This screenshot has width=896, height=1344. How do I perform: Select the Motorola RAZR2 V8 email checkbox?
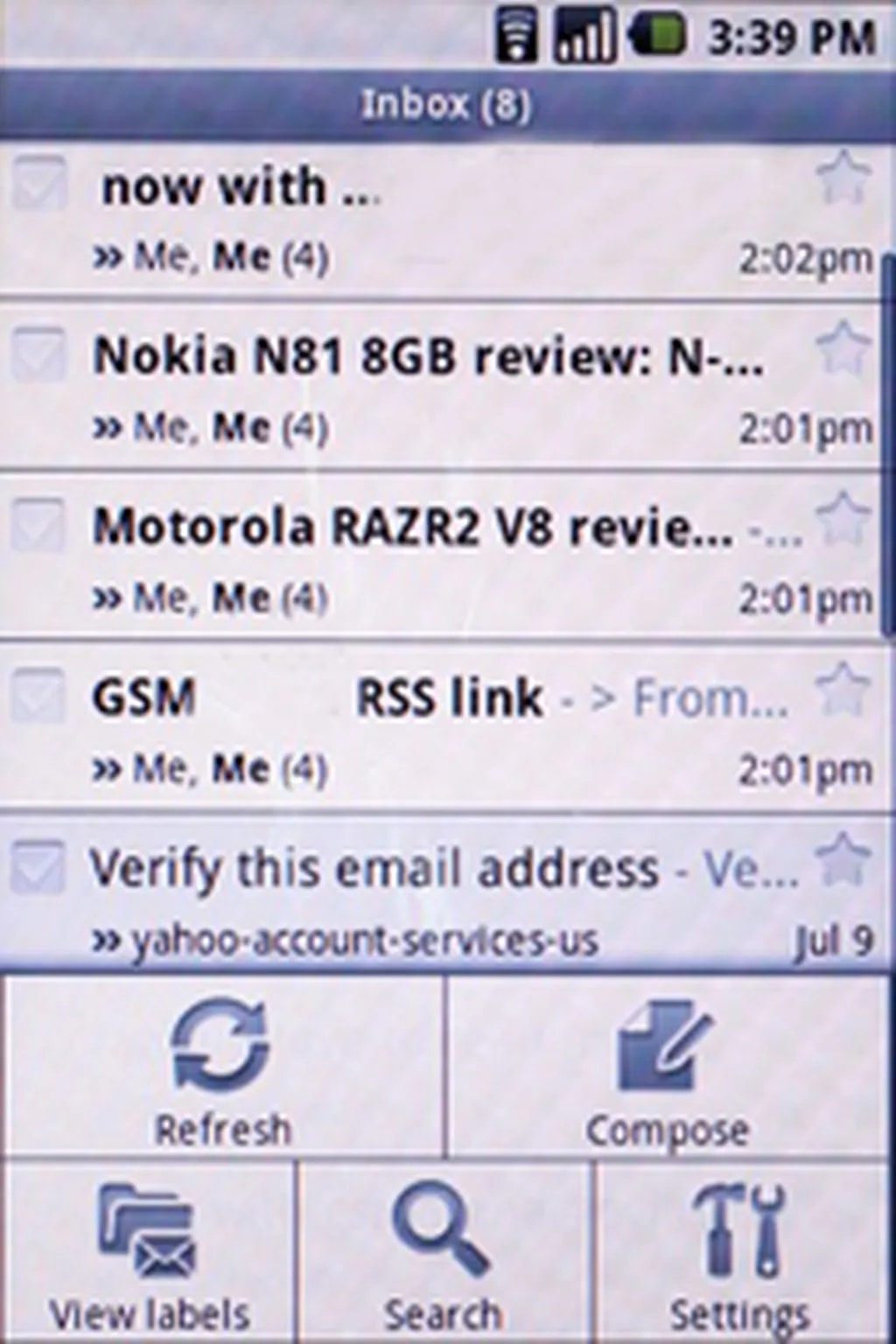coord(38,525)
